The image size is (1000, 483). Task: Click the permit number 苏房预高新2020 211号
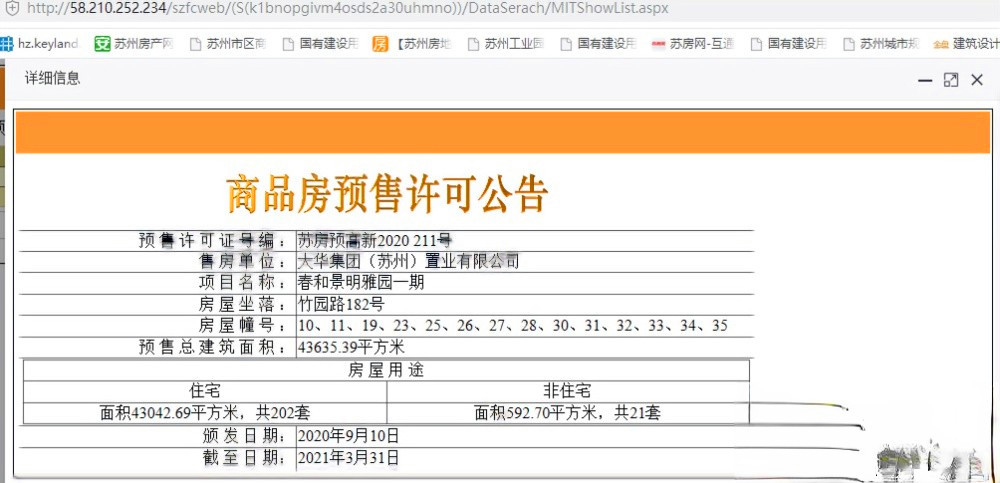click(x=375, y=241)
